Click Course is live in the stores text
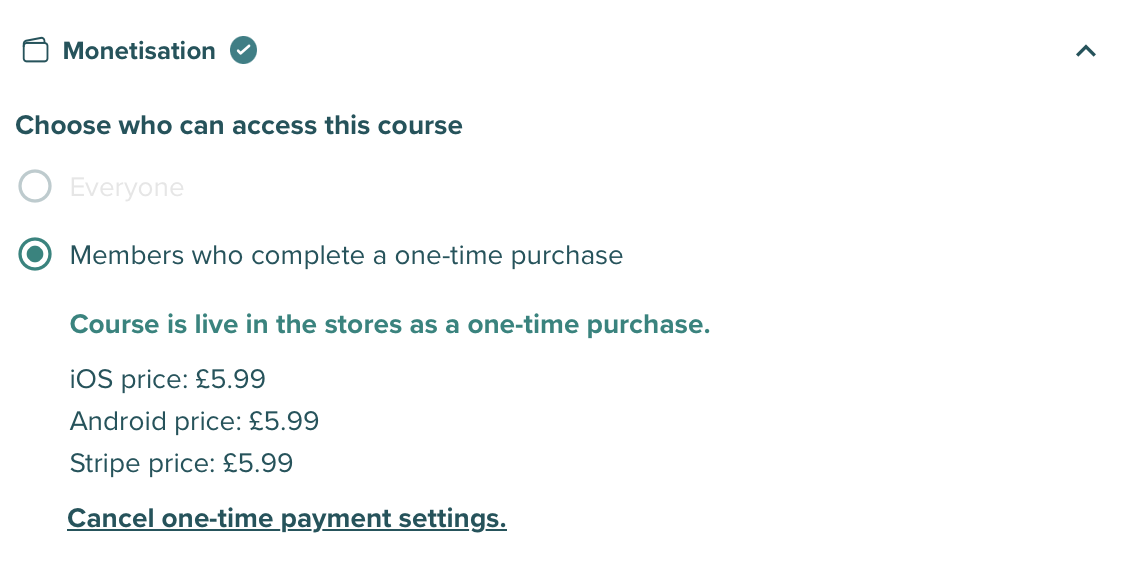The image size is (1128, 576). pyautogui.click(x=389, y=324)
